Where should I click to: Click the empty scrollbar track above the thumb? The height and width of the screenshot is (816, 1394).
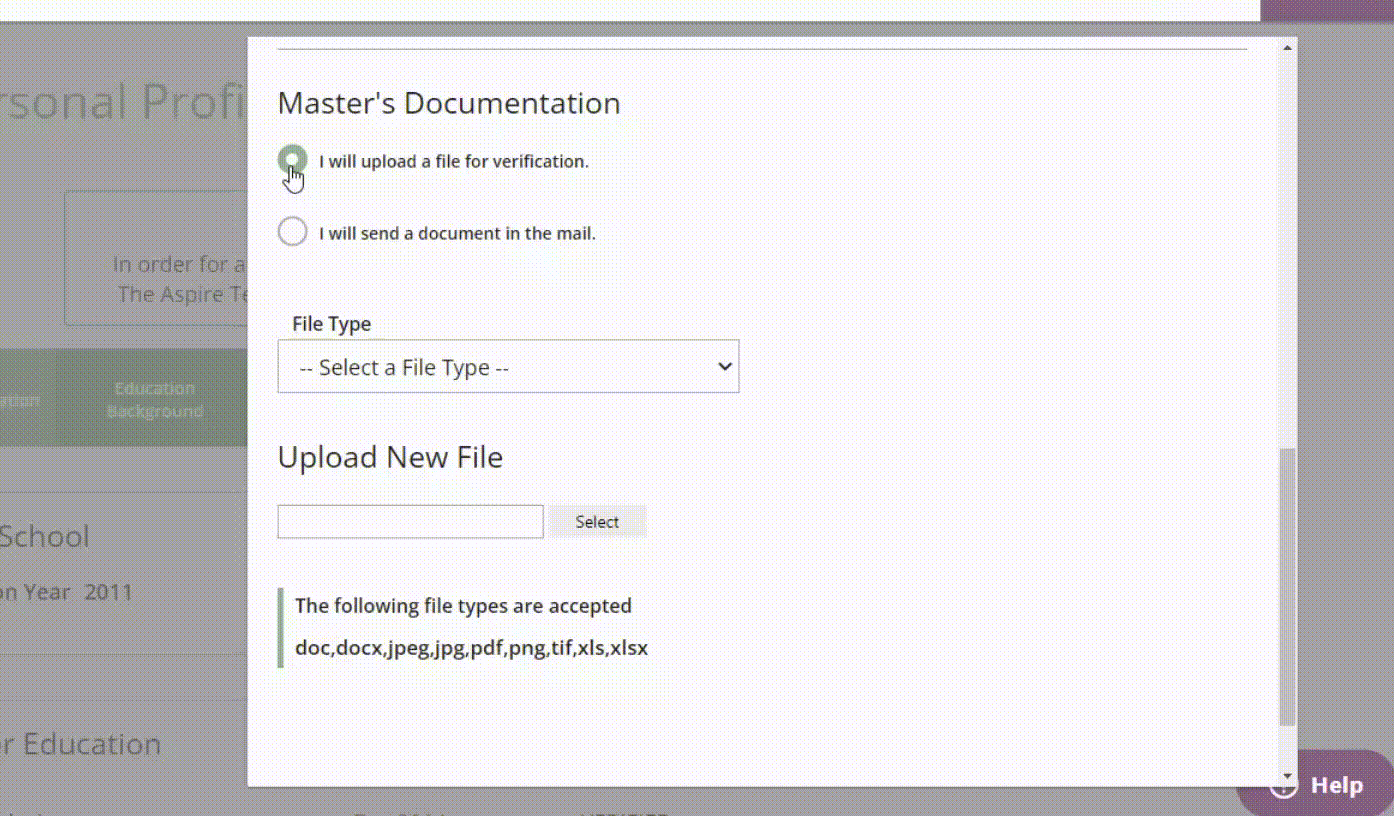point(1288,250)
